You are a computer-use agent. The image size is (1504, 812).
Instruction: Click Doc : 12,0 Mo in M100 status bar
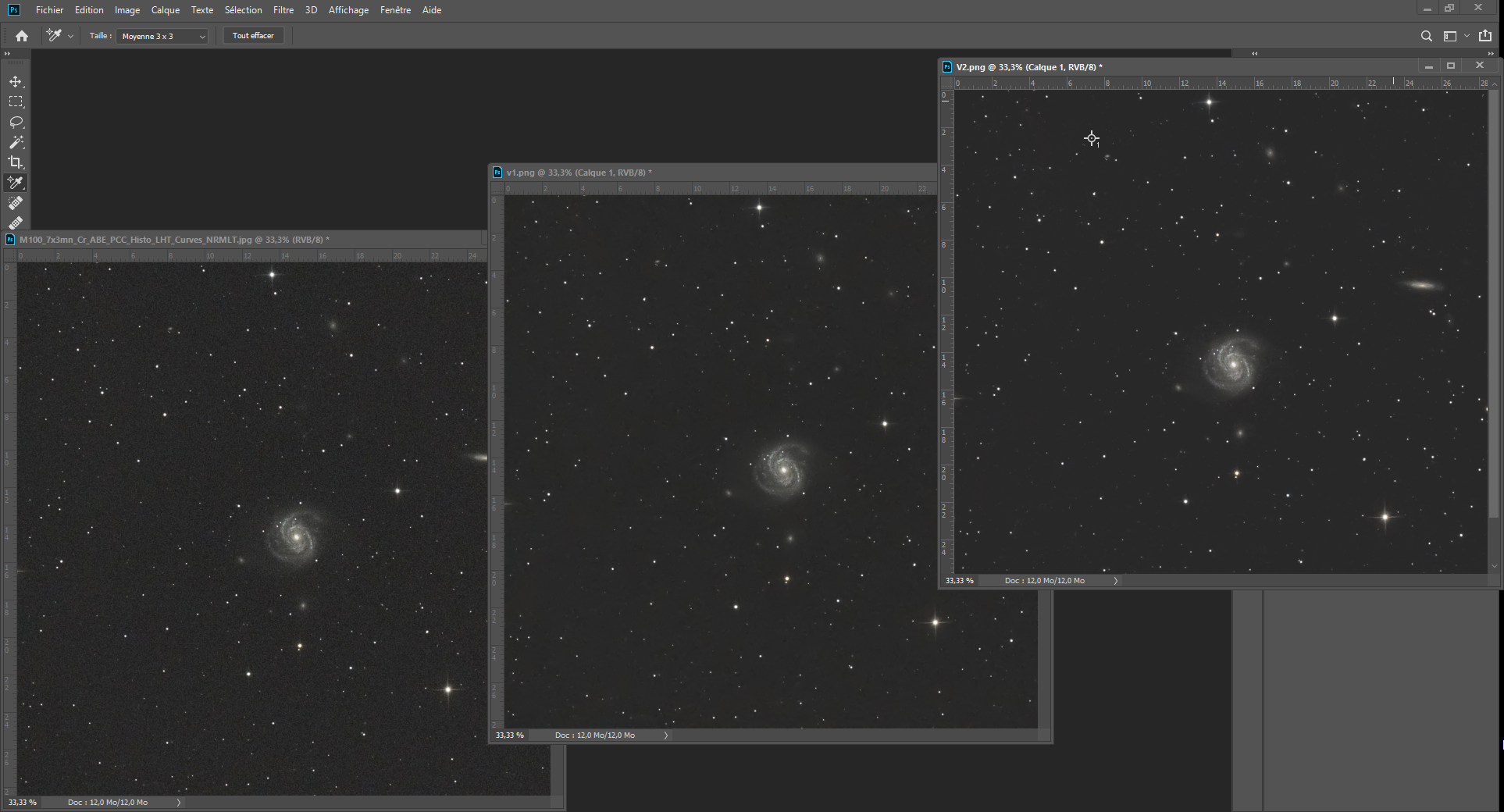108,803
